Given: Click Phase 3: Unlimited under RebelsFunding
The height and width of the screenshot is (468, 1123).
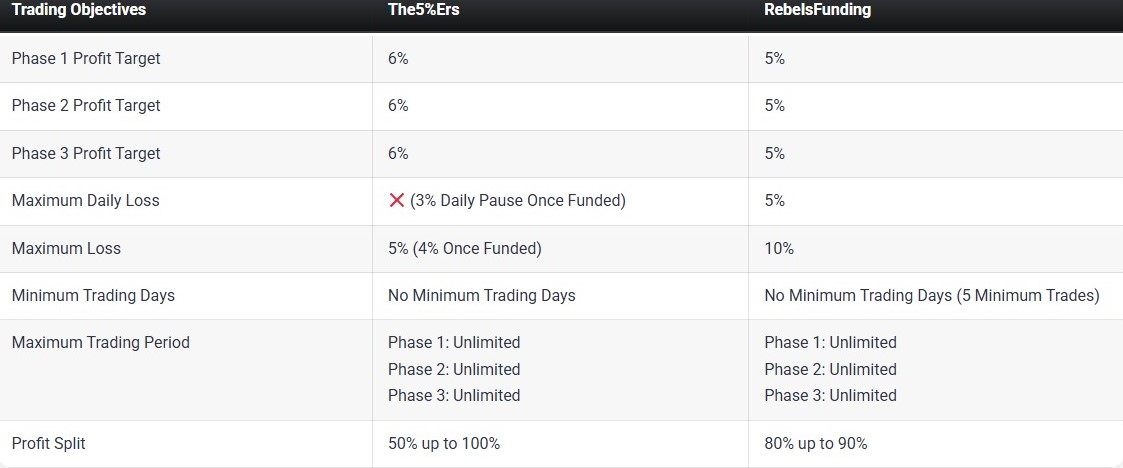Looking at the screenshot, I should click(830, 395).
